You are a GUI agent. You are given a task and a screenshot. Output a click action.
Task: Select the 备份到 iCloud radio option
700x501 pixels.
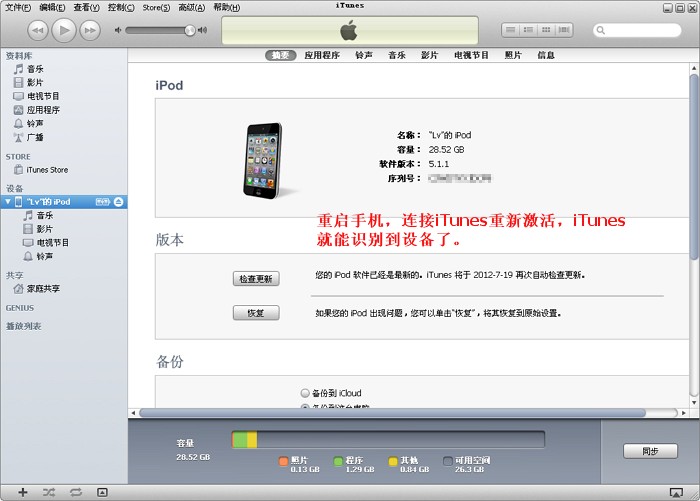[305, 393]
